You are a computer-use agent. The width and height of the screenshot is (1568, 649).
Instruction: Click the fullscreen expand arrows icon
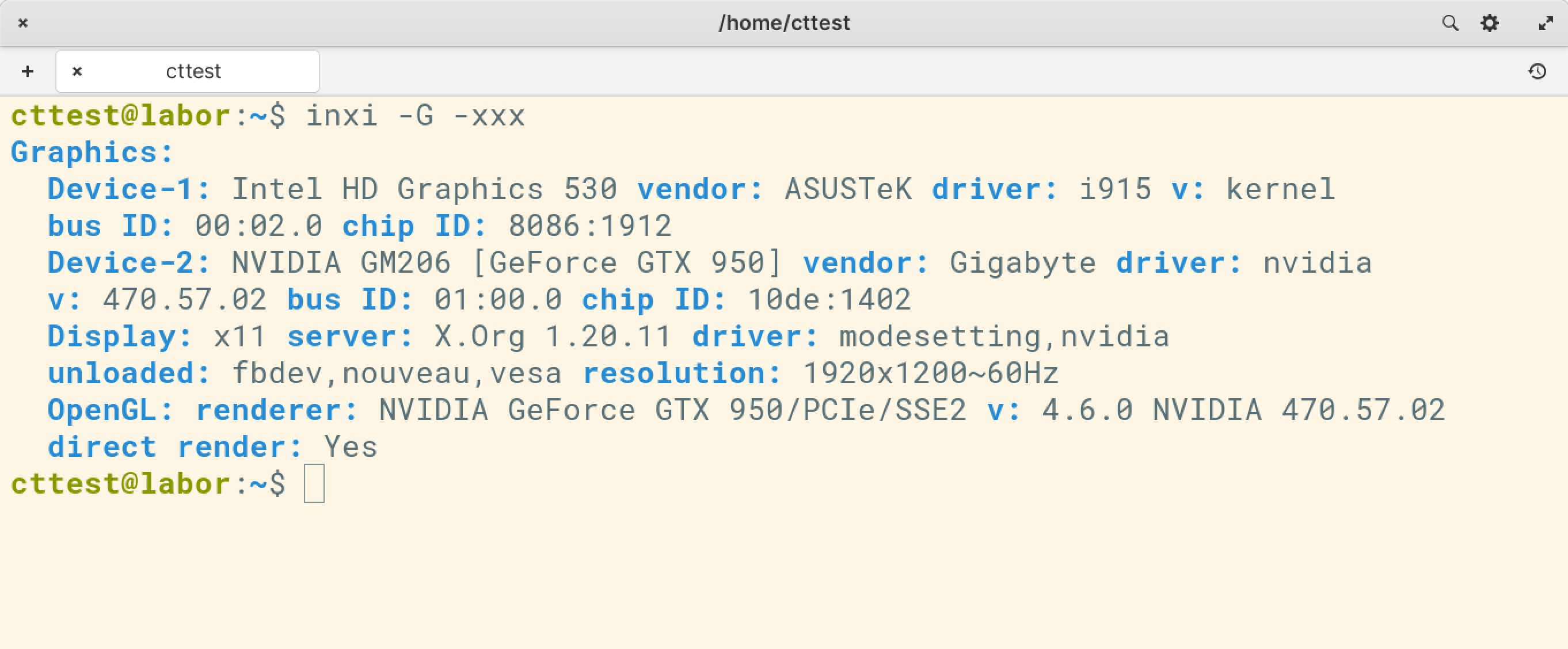click(1546, 23)
